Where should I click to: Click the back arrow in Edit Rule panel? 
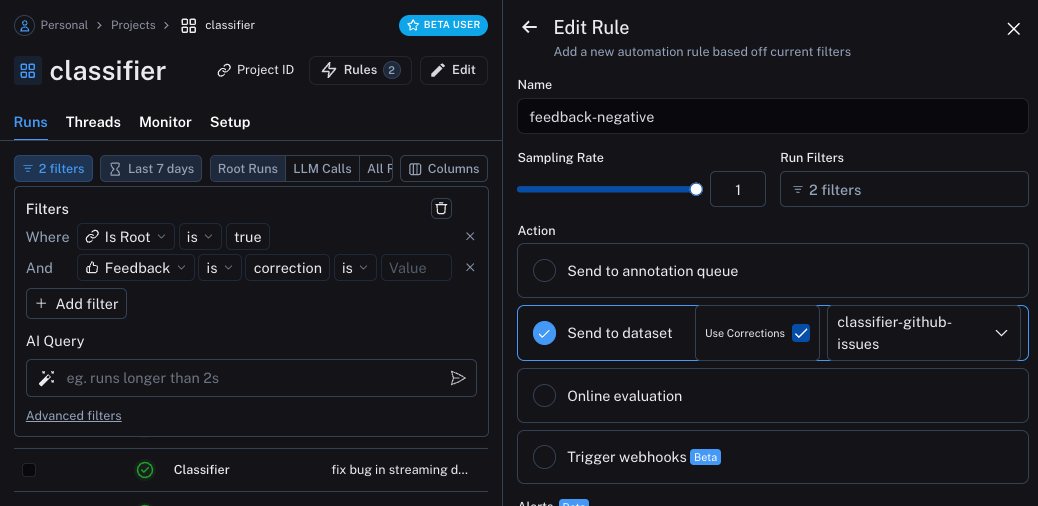(x=530, y=28)
